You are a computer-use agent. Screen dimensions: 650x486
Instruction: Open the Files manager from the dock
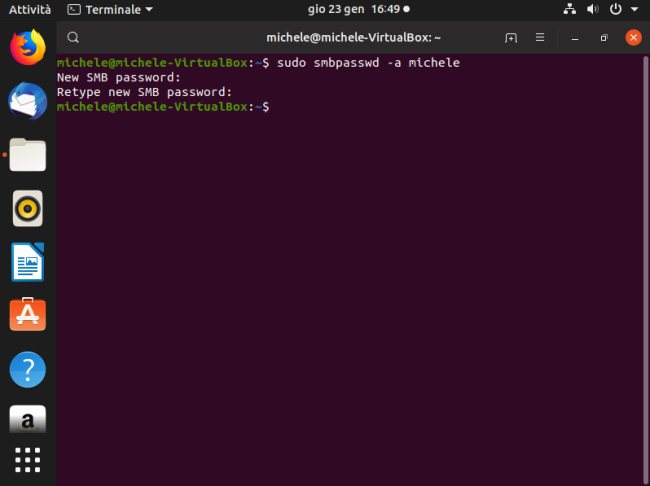(28, 155)
